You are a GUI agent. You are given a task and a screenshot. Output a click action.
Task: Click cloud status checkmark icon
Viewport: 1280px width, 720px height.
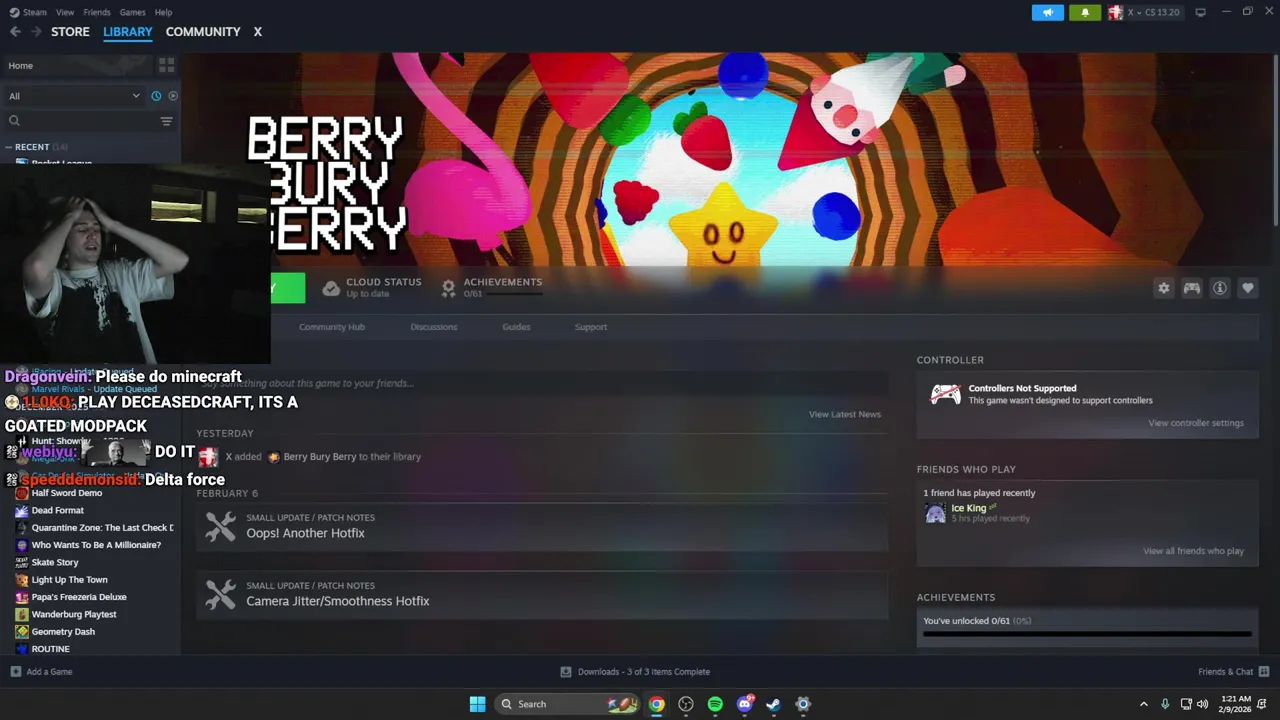click(x=331, y=288)
